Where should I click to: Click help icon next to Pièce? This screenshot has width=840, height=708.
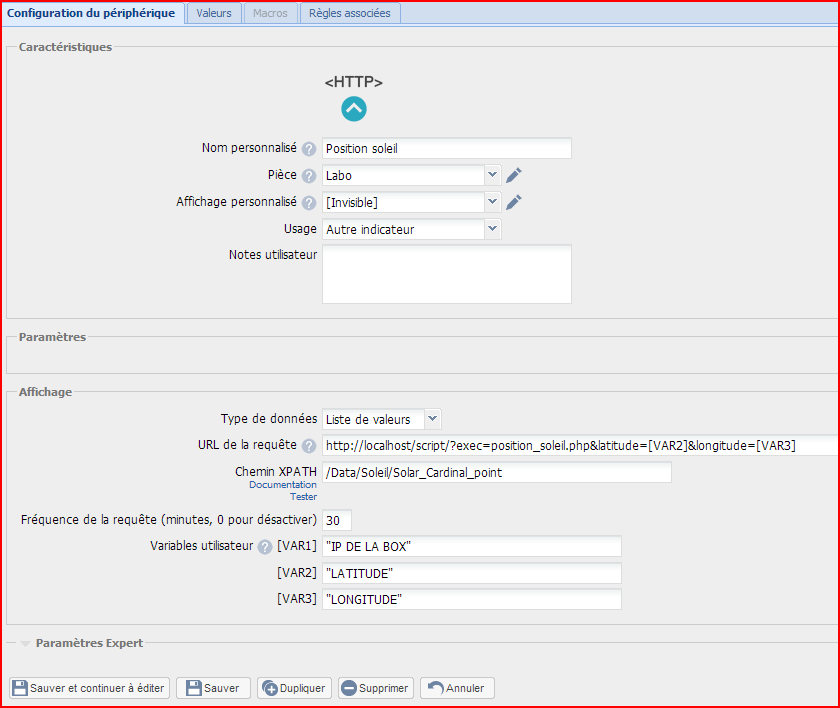[x=309, y=176]
